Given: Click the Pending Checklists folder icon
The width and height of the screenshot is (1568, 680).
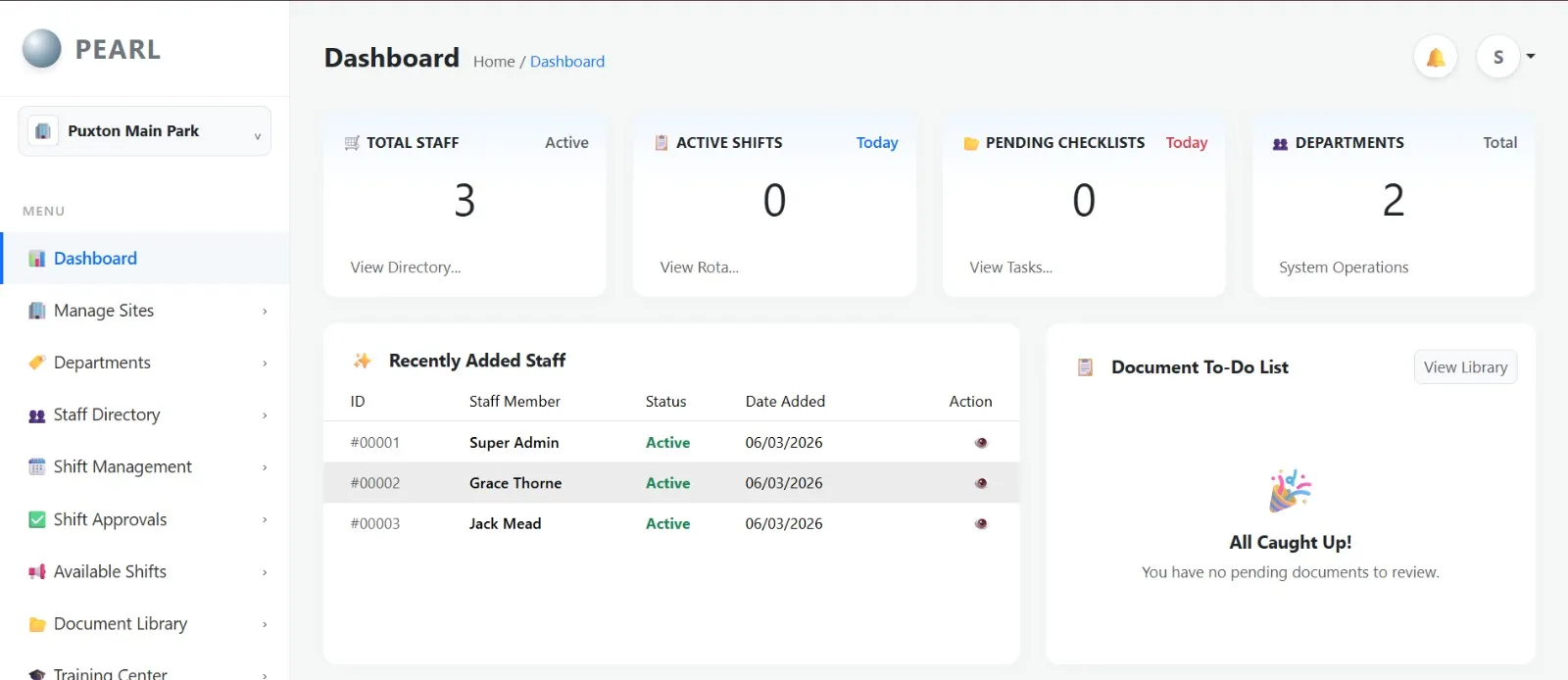Looking at the screenshot, I should 971,143.
